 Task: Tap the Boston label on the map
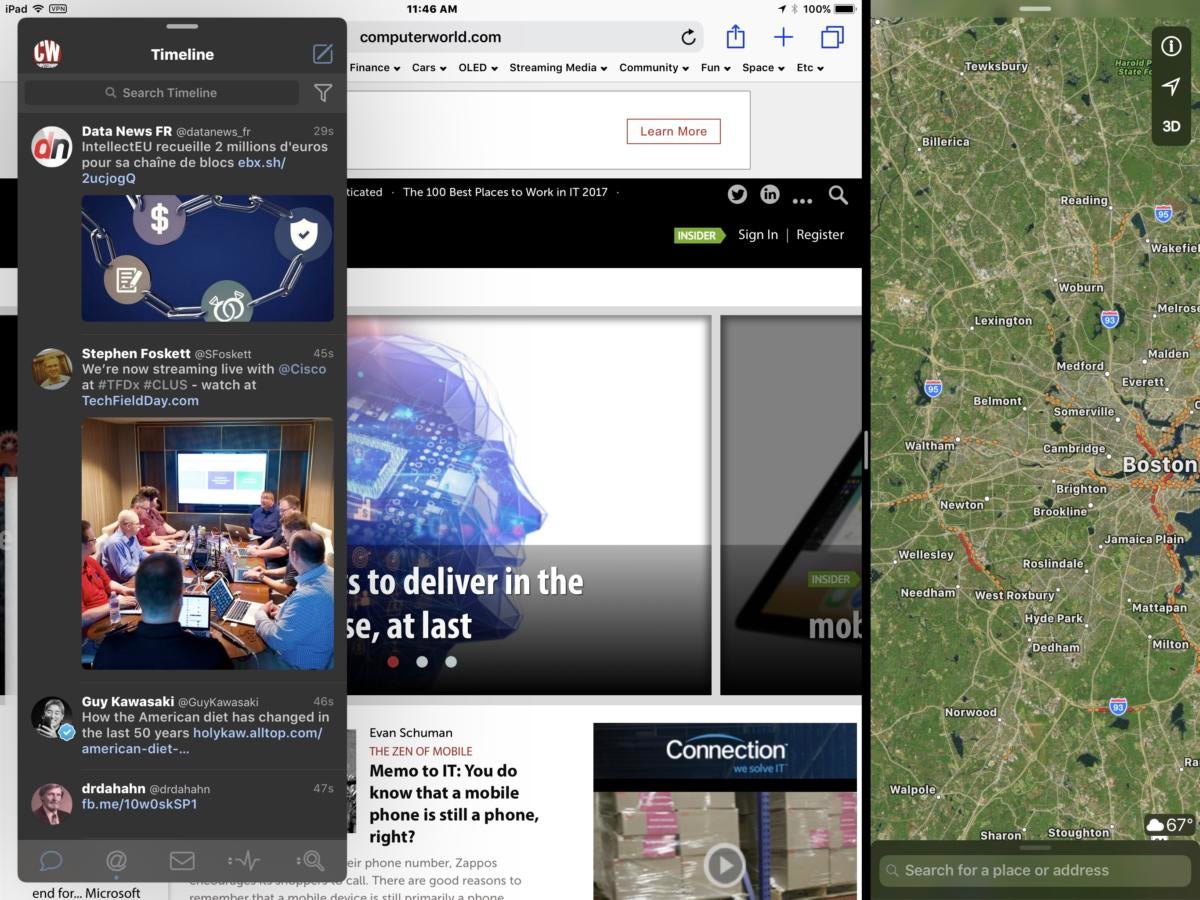(1159, 465)
